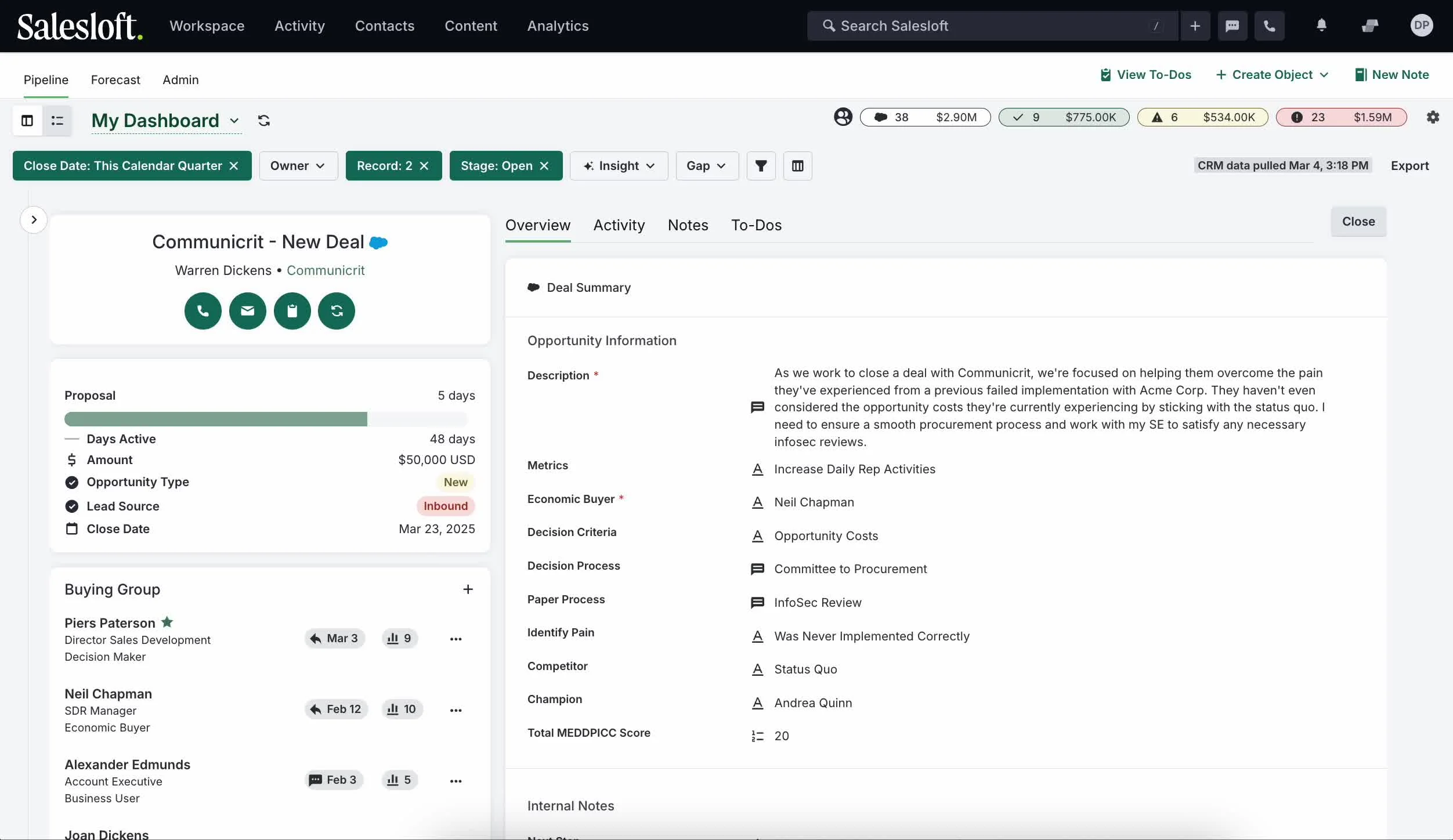
Task: Add a member to Buying Group
Action: pos(468,589)
